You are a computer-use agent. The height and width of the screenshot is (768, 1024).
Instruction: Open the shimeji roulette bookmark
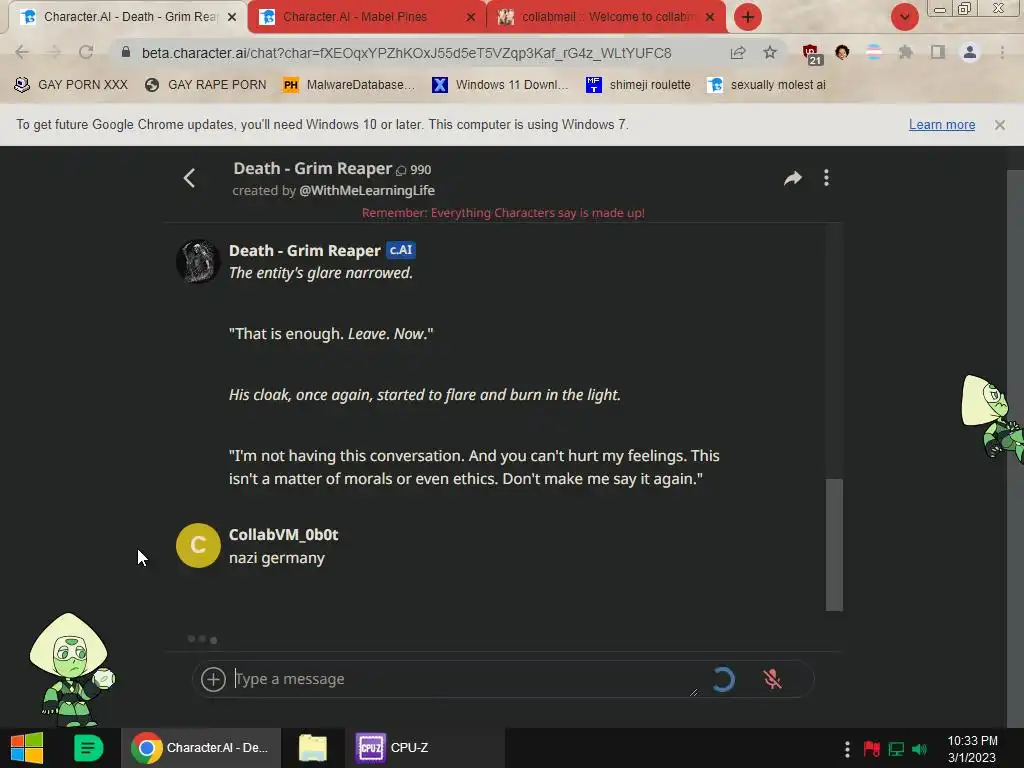tap(638, 85)
